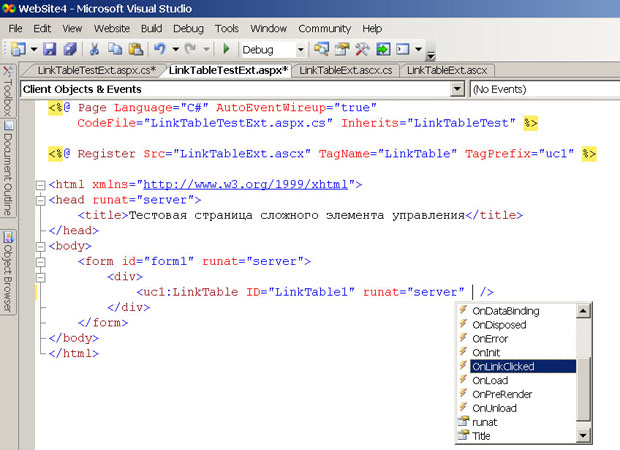Select OnPreRender in IntelliSense list
The image size is (620, 450).
pyautogui.click(x=516, y=394)
